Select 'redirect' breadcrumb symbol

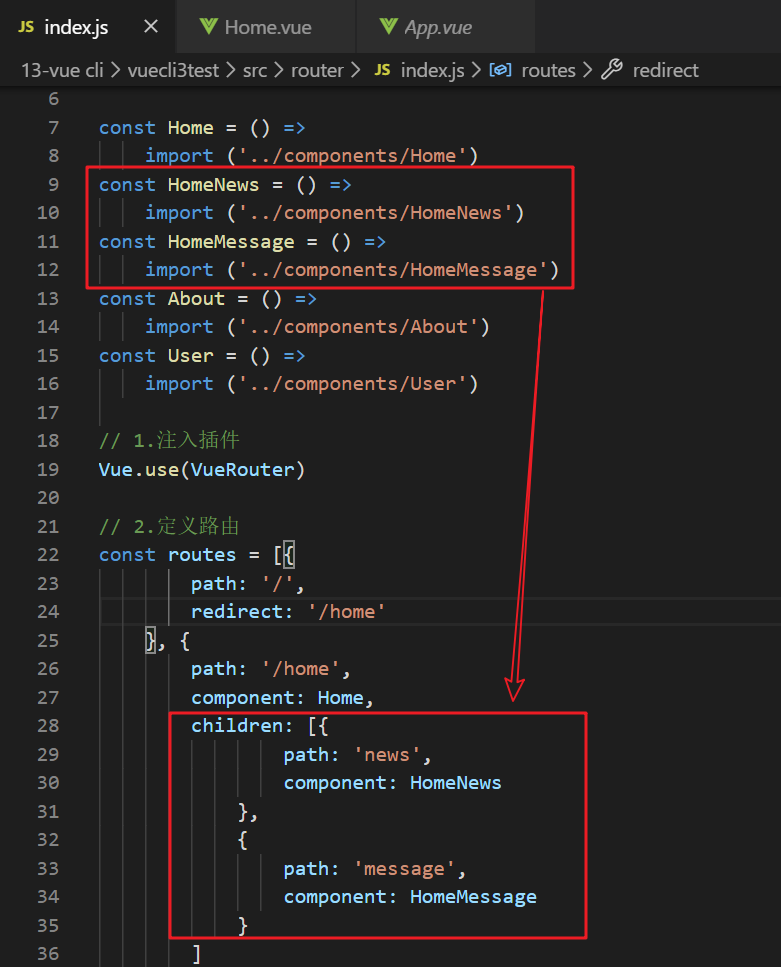point(666,70)
